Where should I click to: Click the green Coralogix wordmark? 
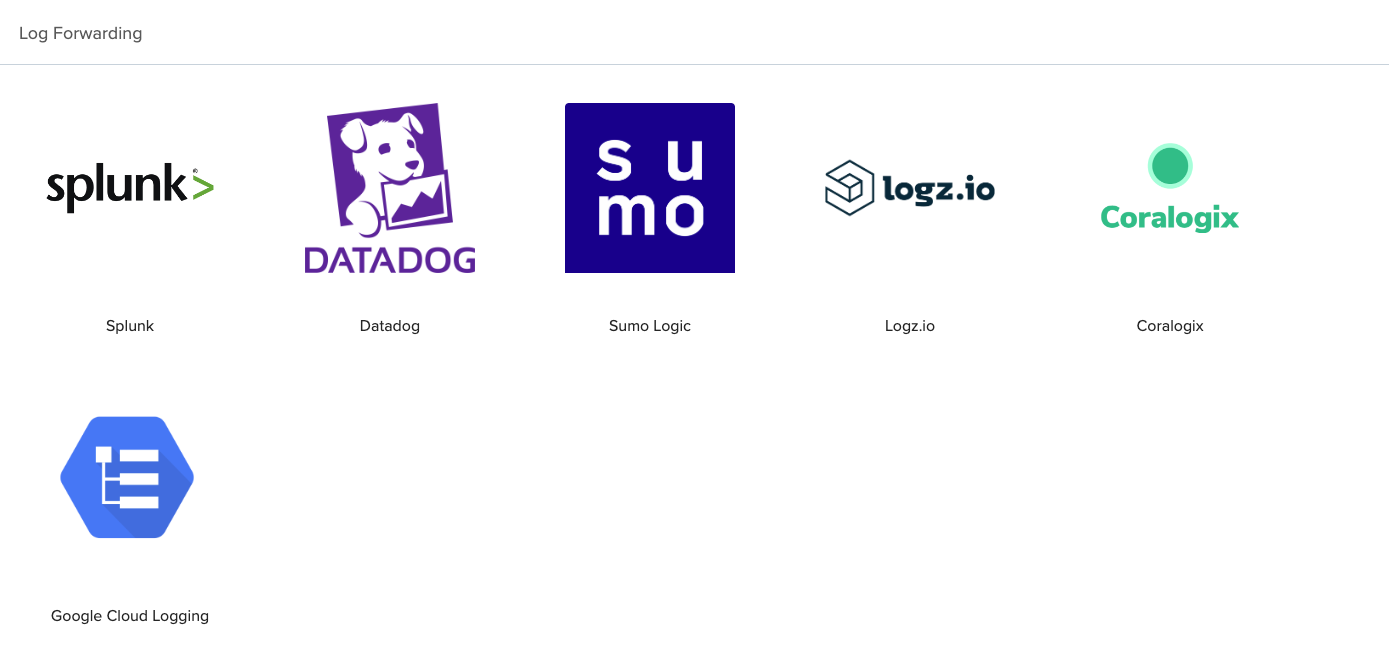click(x=1170, y=218)
